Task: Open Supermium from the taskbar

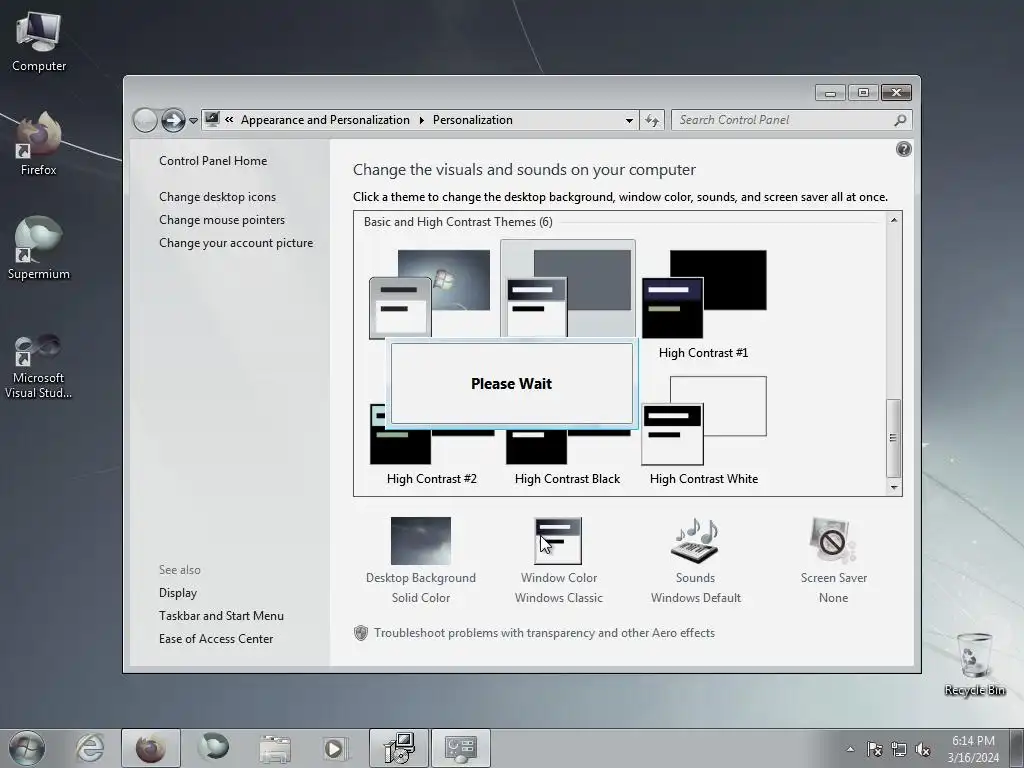Action: [214, 748]
